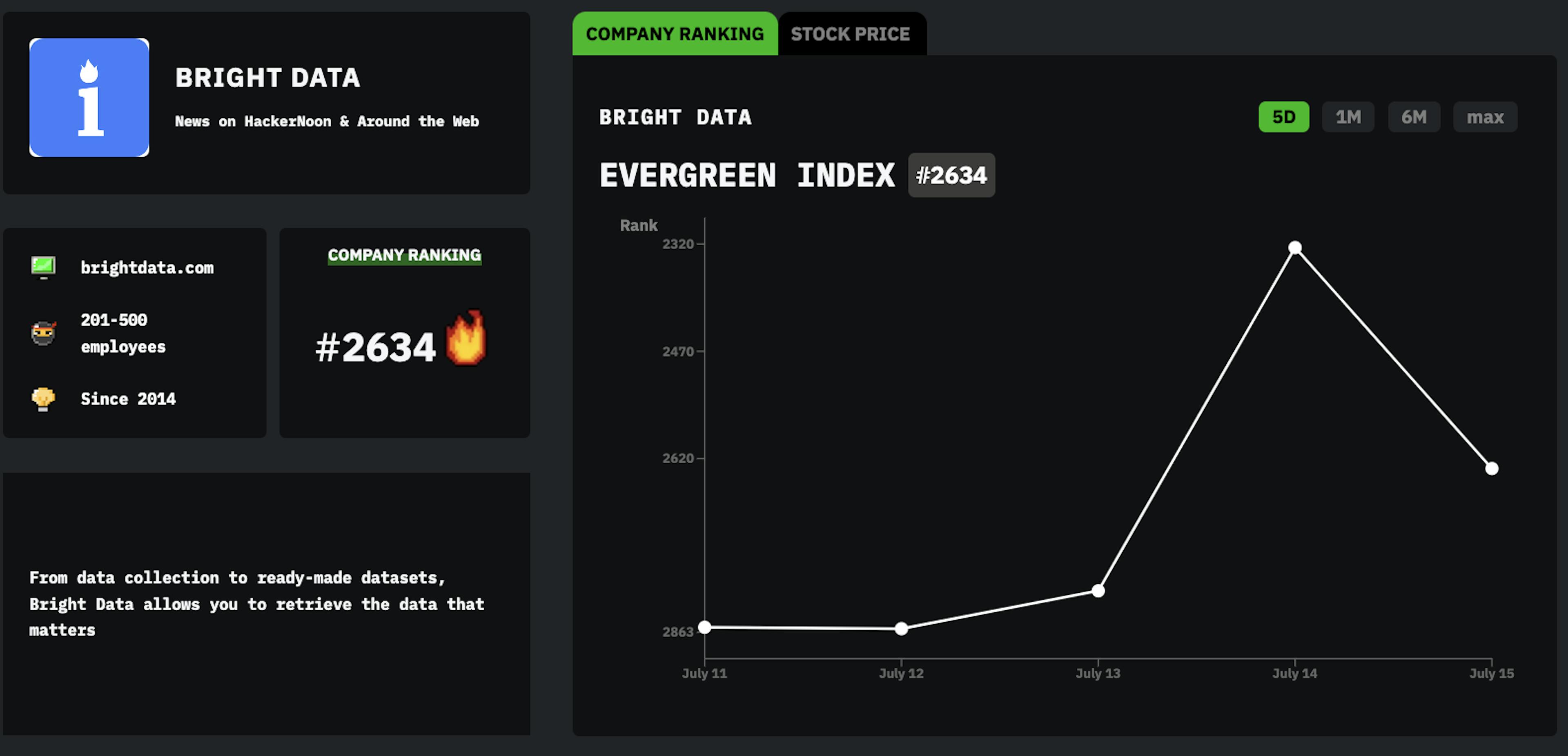Open the brightdata.com website link
Viewport: 1568px width, 756px height.
[x=147, y=266]
